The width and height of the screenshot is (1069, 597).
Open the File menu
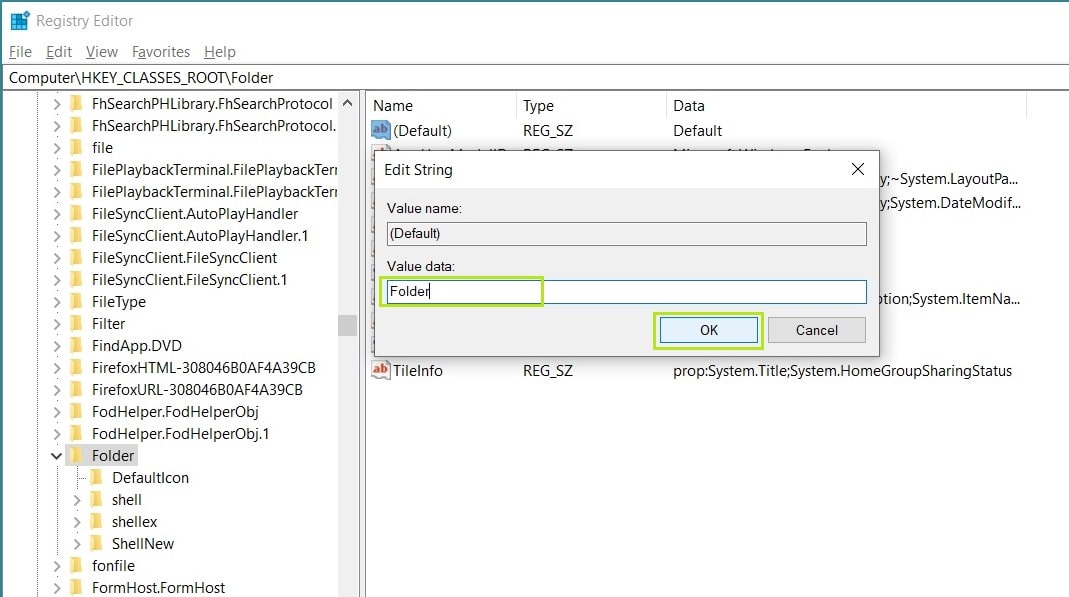(x=20, y=52)
